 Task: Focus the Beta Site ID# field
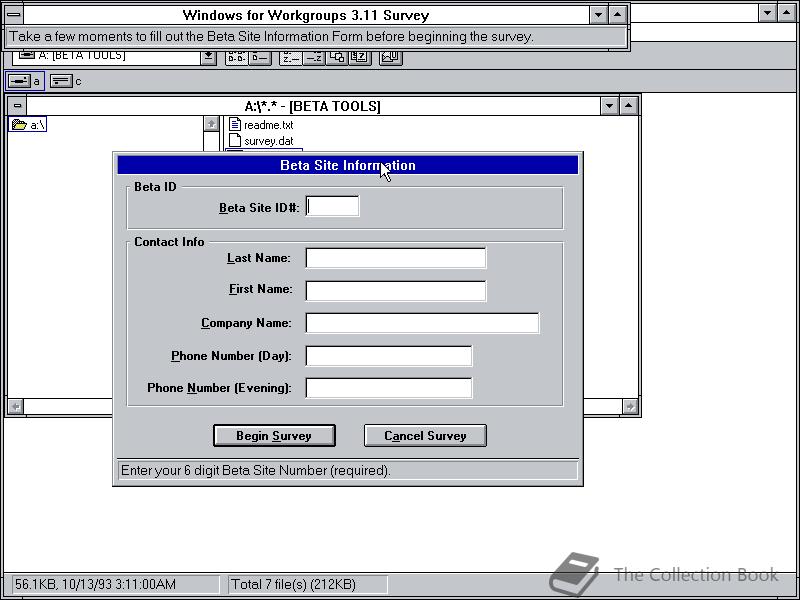tap(332, 207)
